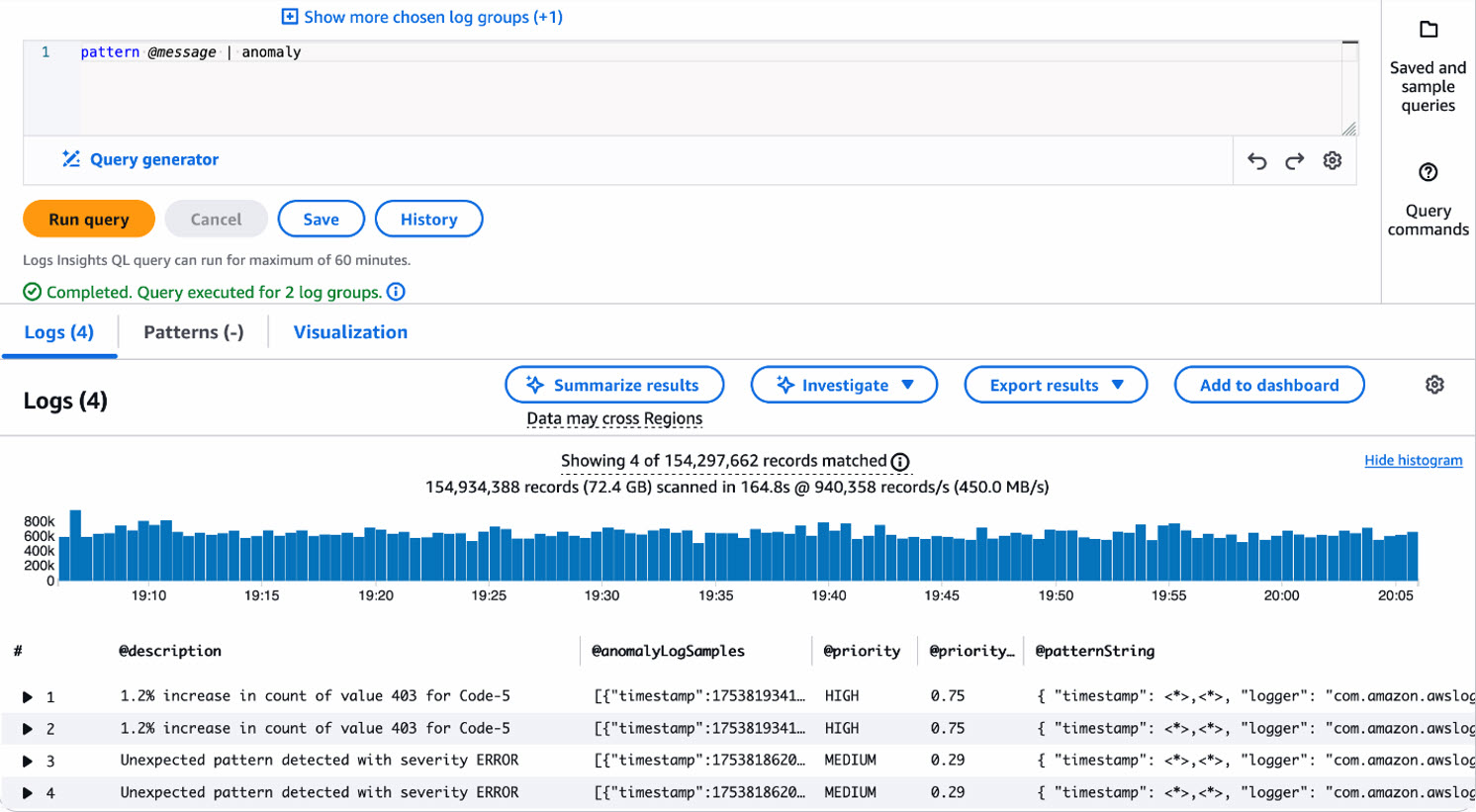Screen dimensions: 1476x812
Task: Click plus icon to show more log groups
Action: [290, 17]
